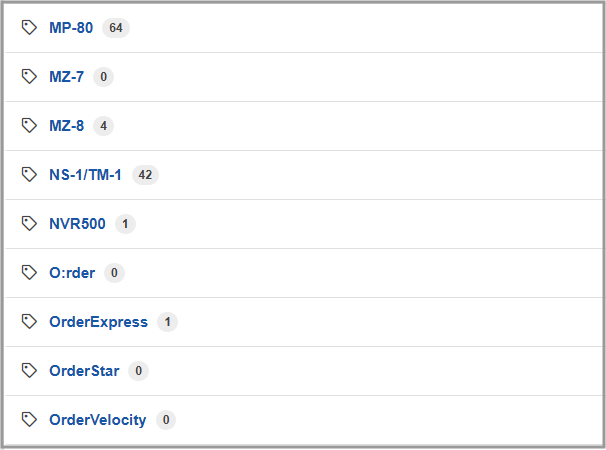Open the NS-1/TM-1 label link
Screen dimensions: 606x450
point(85,175)
